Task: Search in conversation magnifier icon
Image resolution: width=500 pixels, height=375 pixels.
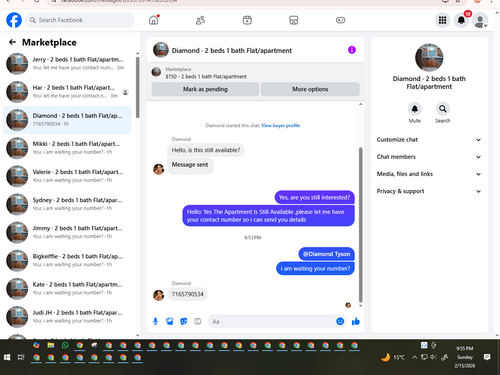Action: pyautogui.click(x=443, y=109)
